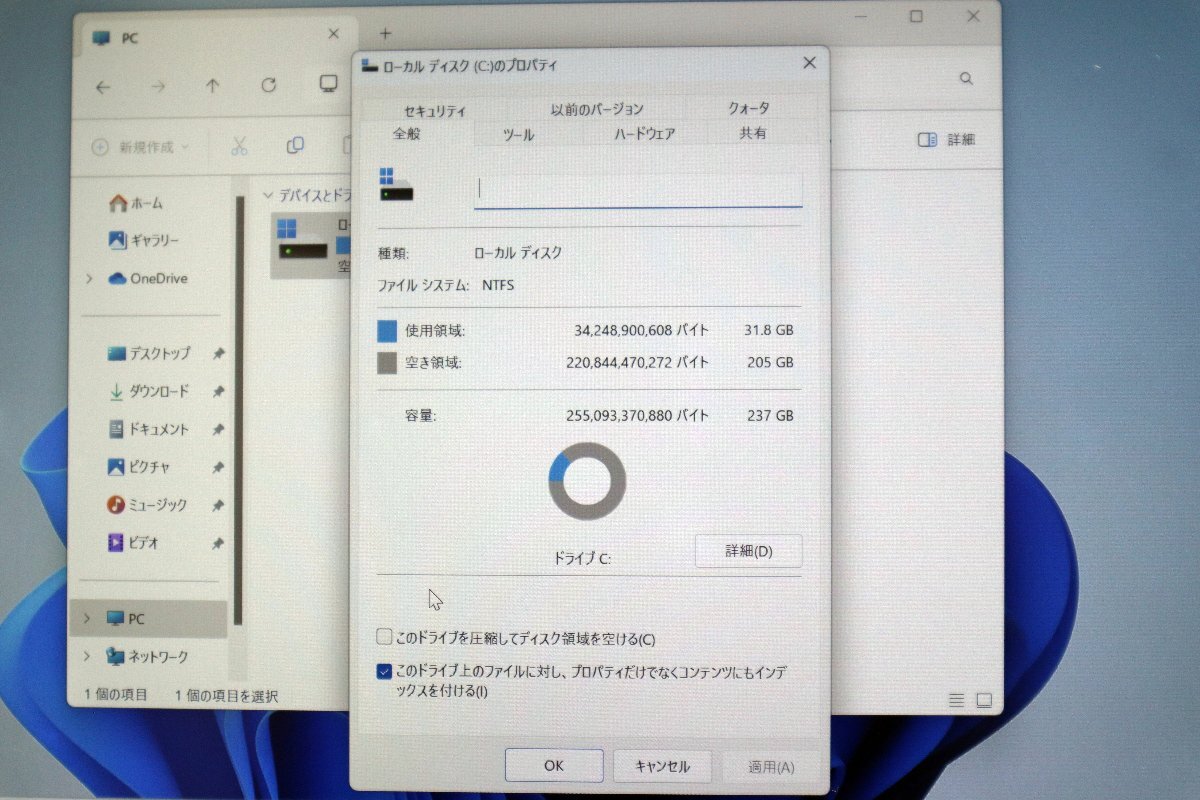Click 1 個の項目を選択 status text

[226, 695]
